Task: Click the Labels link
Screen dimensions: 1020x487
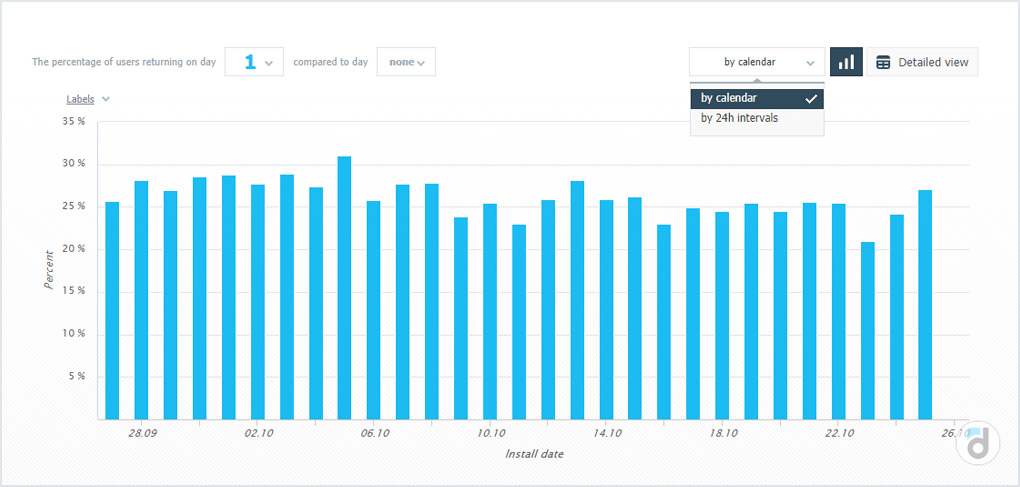Action: click(x=80, y=99)
